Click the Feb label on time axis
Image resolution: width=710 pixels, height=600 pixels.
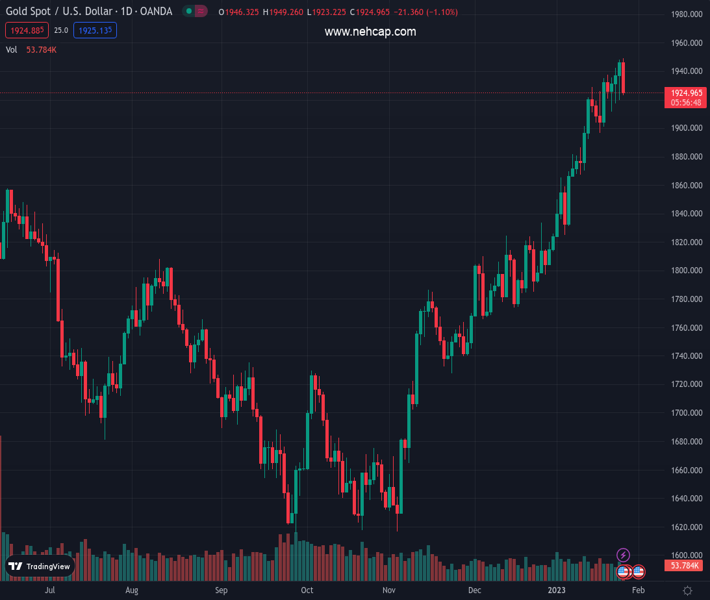[x=638, y=591]
